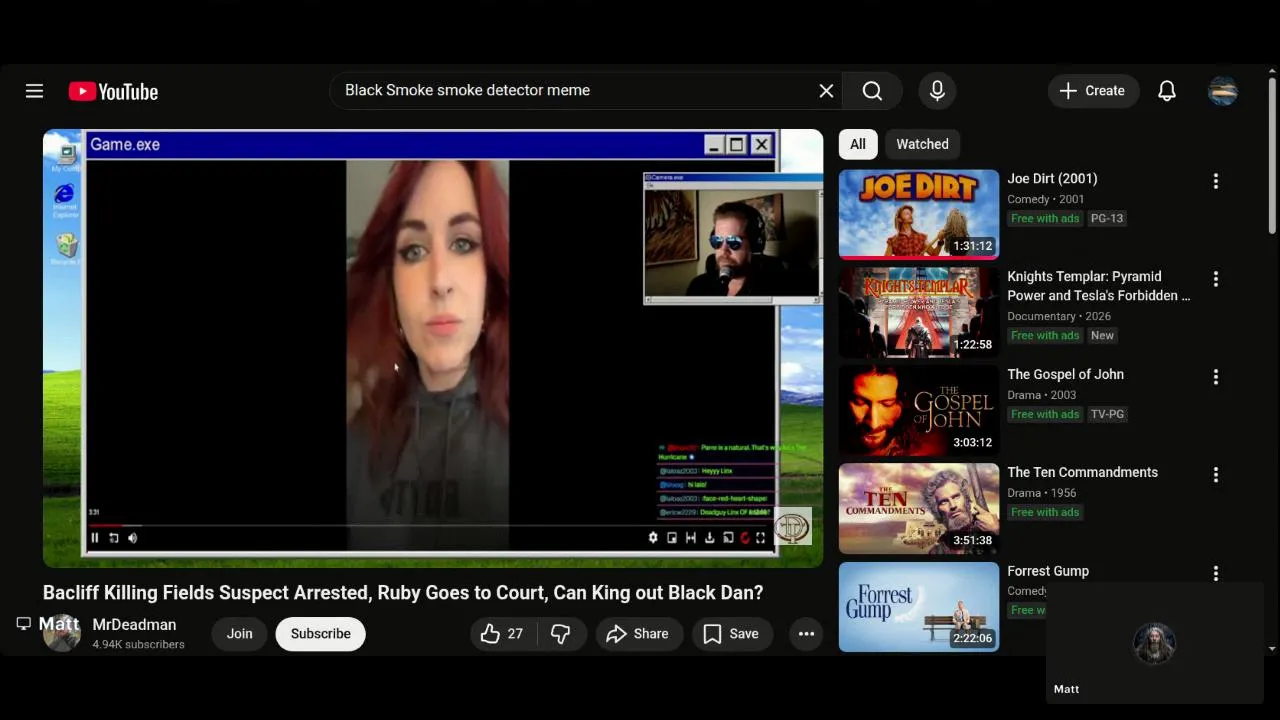
Task: Click the cast icon in the player
Action: (727, 538)
